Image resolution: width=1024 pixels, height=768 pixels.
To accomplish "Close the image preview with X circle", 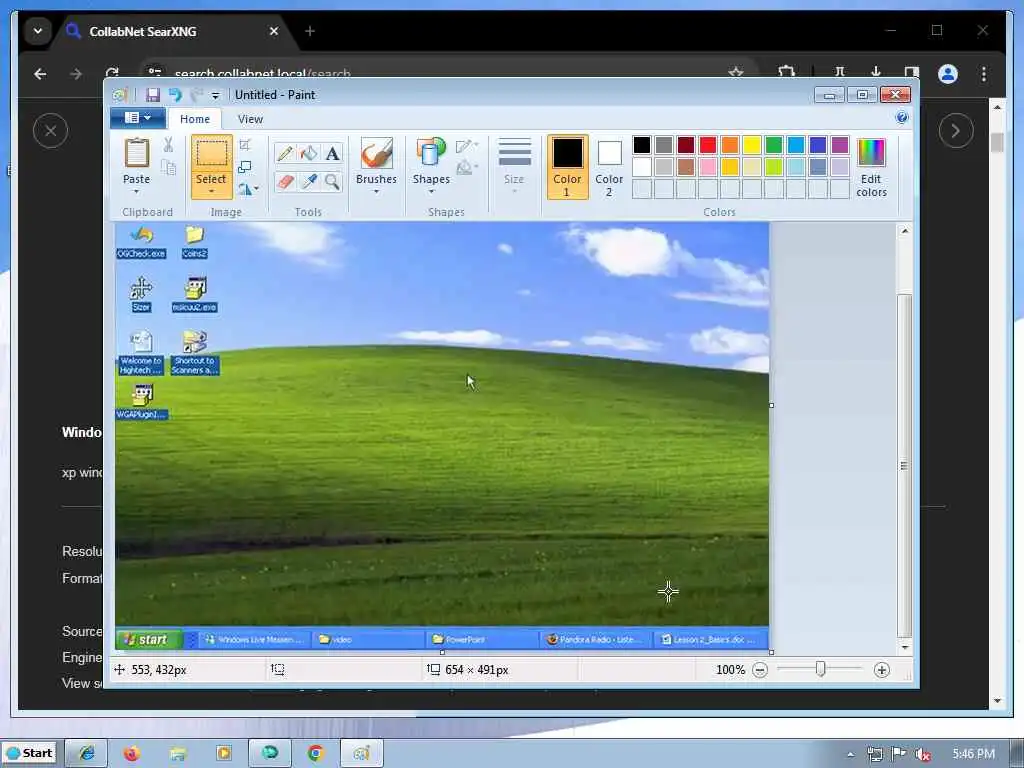I will point(50,131).
